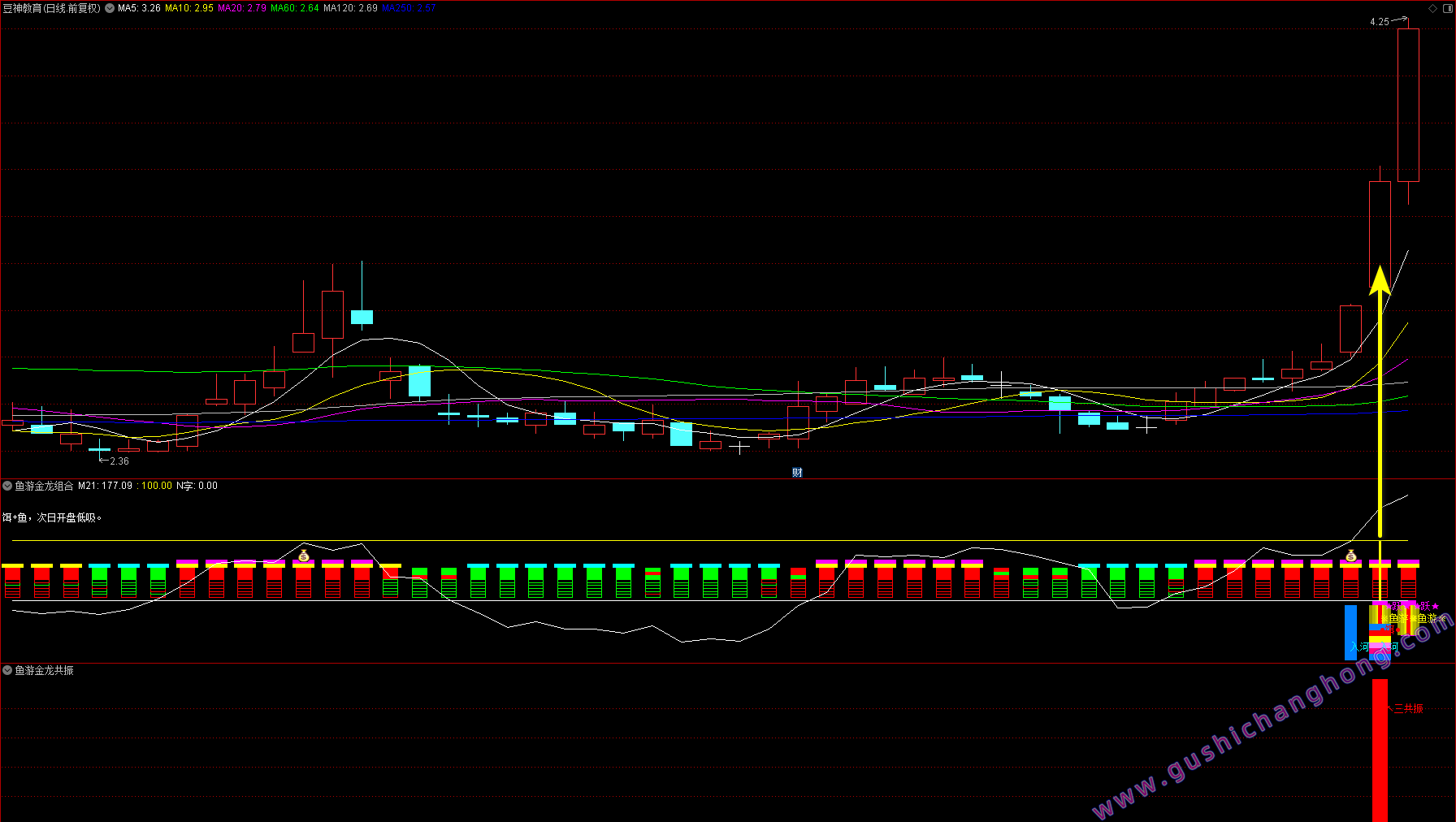Expand the 鱼游金龙组合 indicator menu arrow
The image size is (1456, 822).
tap(7, 486)
